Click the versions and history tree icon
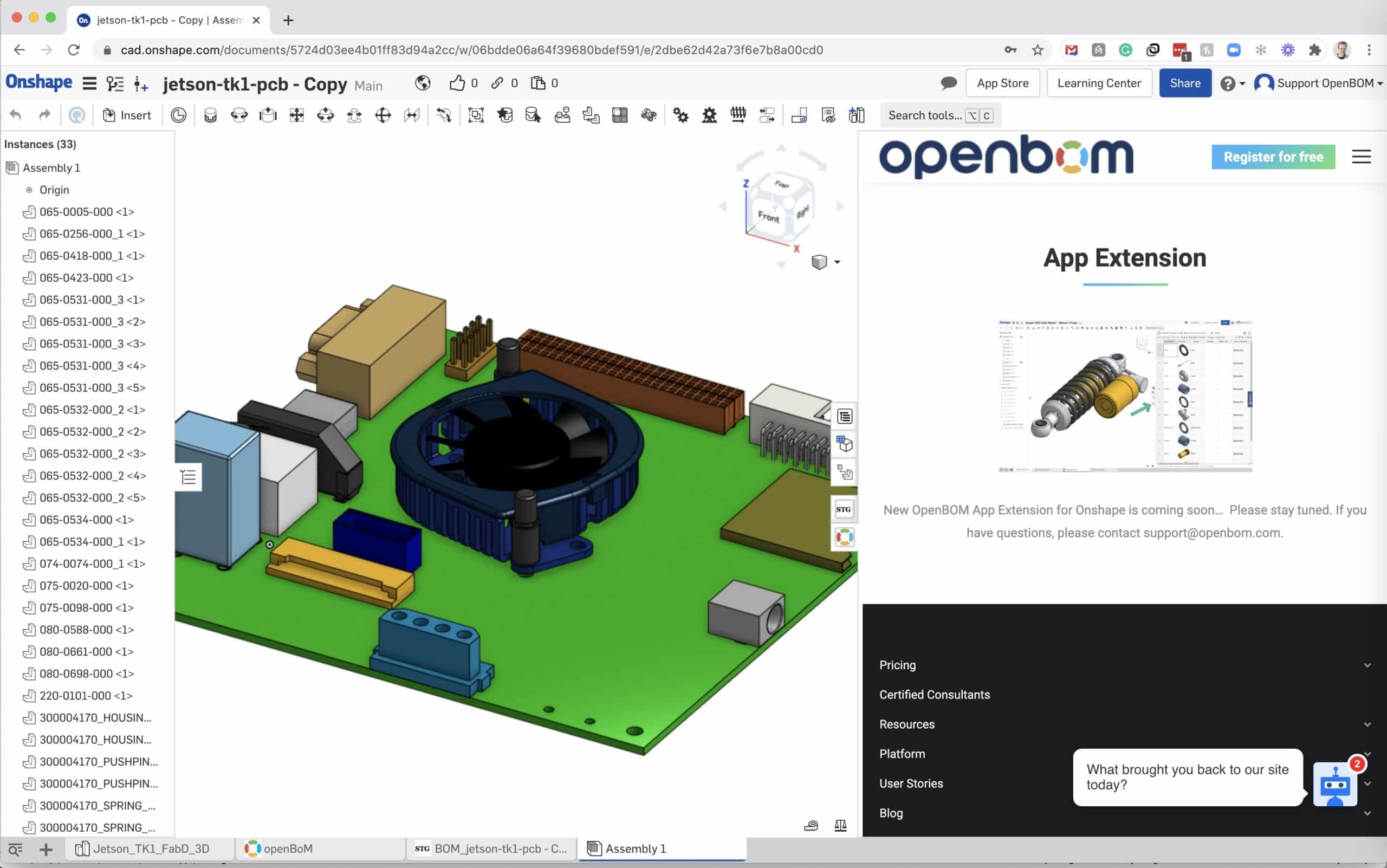Image resolution: width=1387 pixels, height=868 pixels. click(115, 84)
